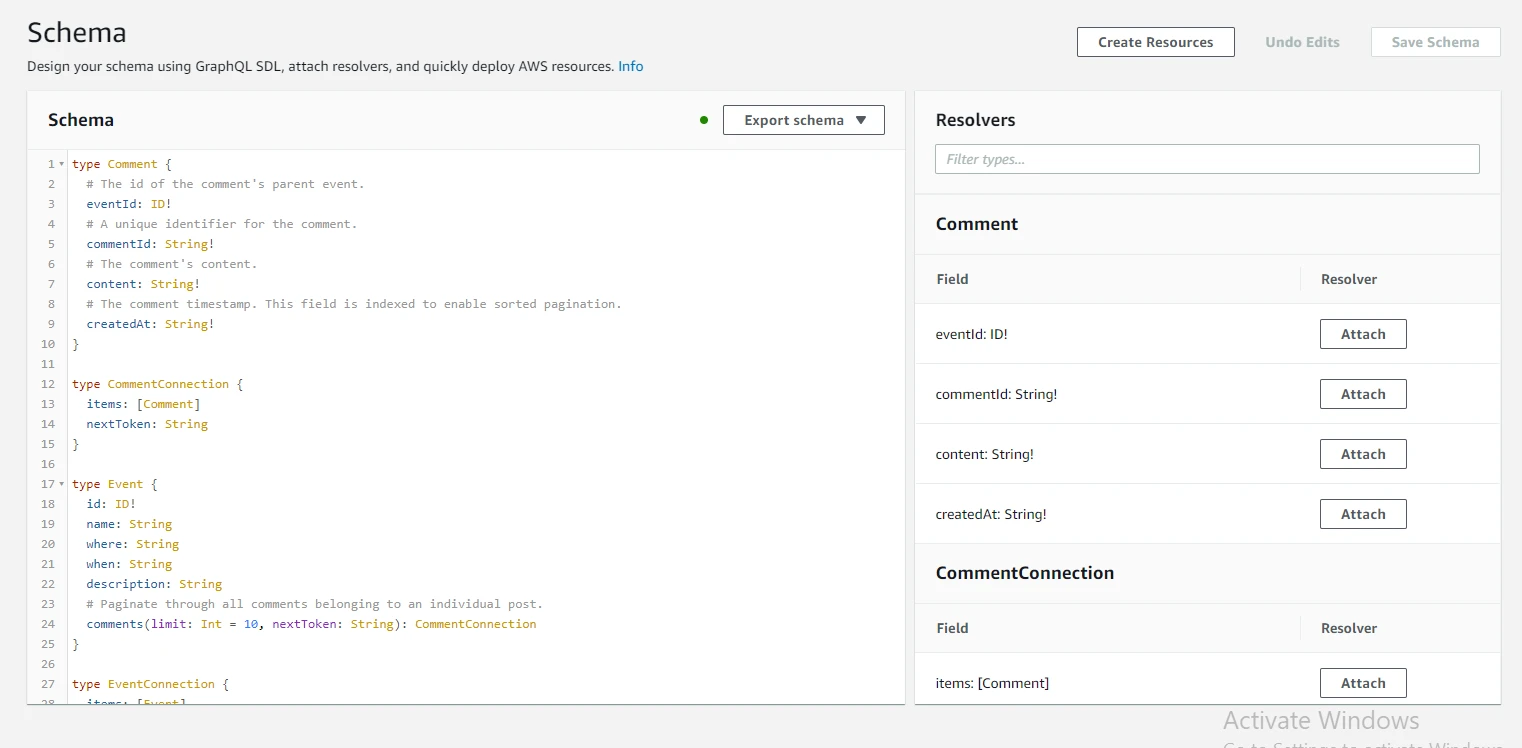
Task: Open the Info link
Action: (630, 66)
